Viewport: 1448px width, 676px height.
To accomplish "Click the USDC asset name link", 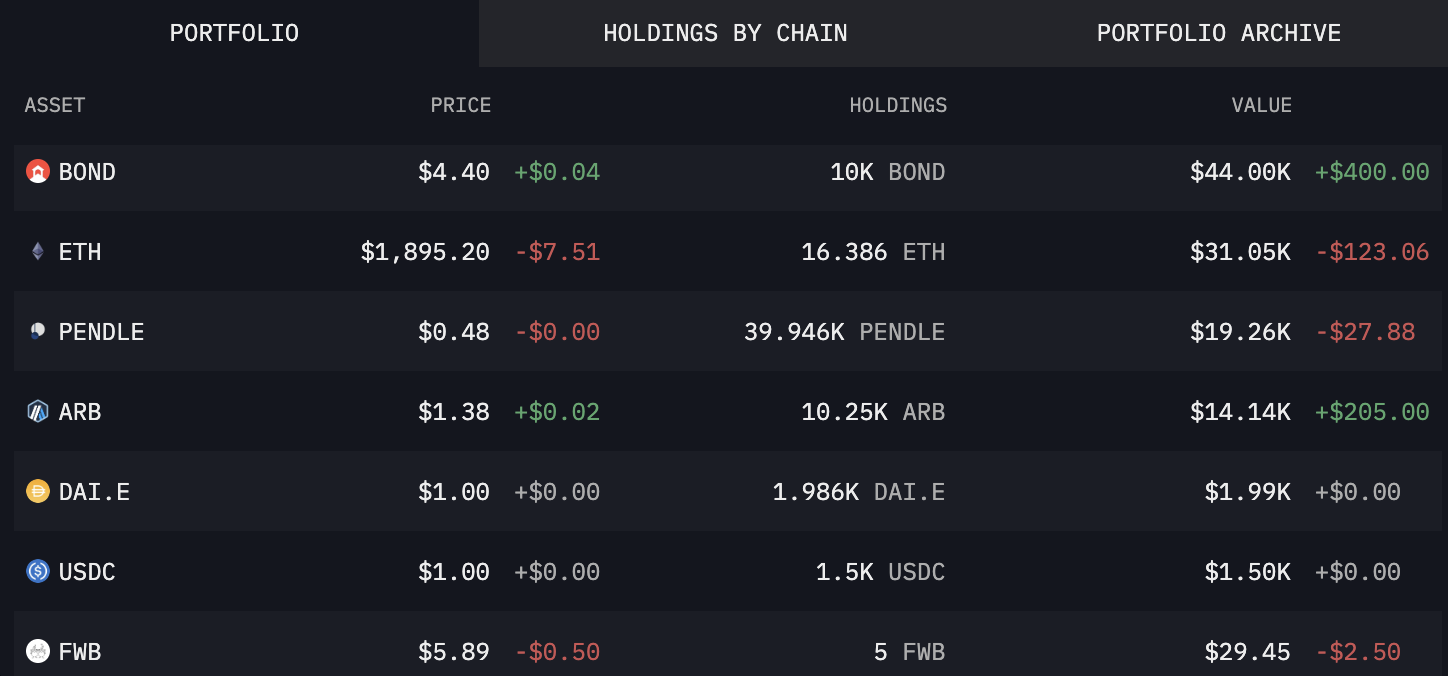I will click(87, 572).
